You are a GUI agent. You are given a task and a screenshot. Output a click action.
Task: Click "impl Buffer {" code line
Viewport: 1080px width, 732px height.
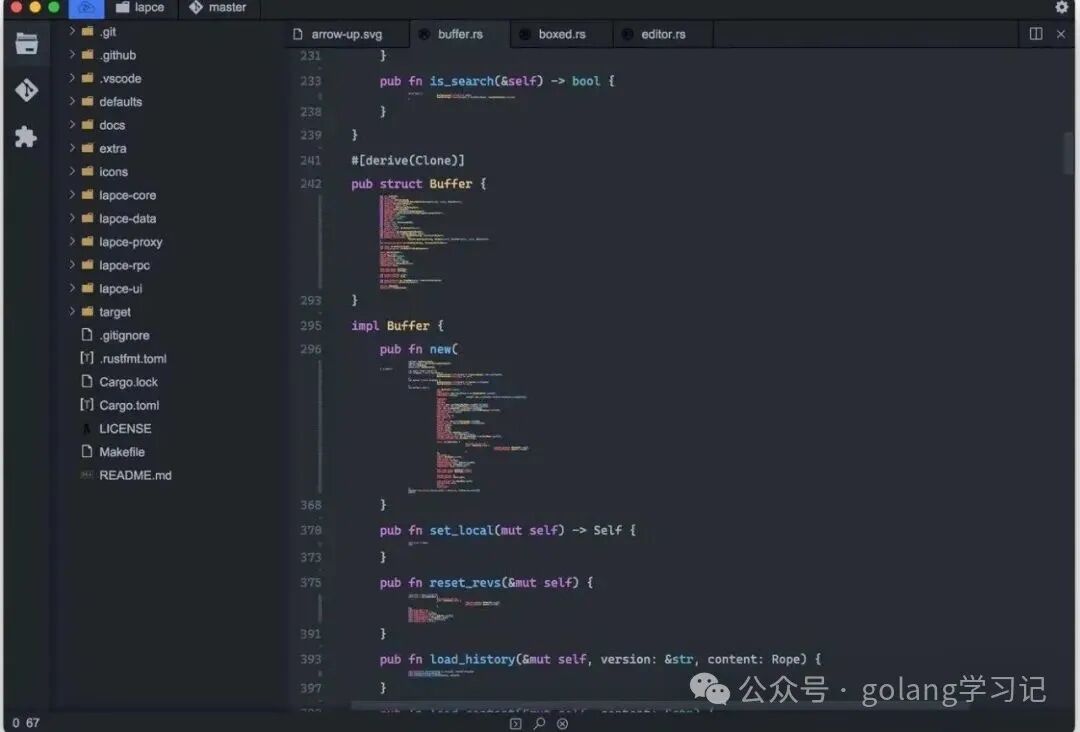[397, 326]
